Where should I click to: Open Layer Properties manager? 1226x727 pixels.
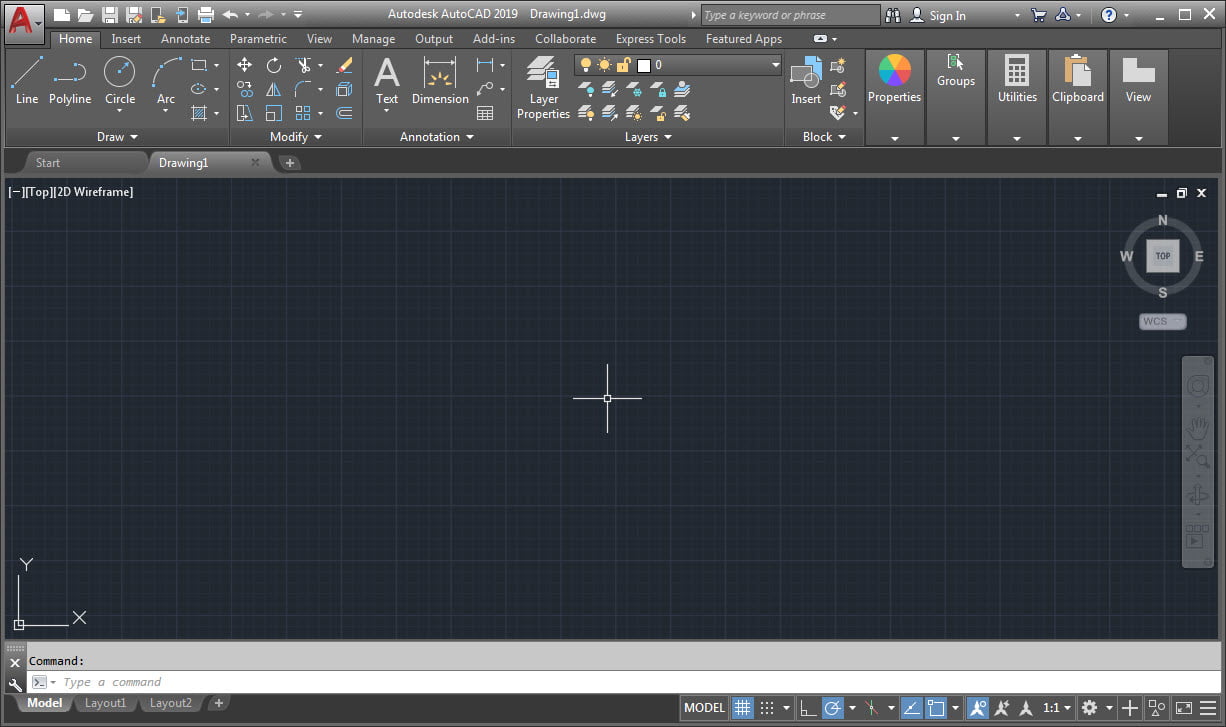[543, 87]
